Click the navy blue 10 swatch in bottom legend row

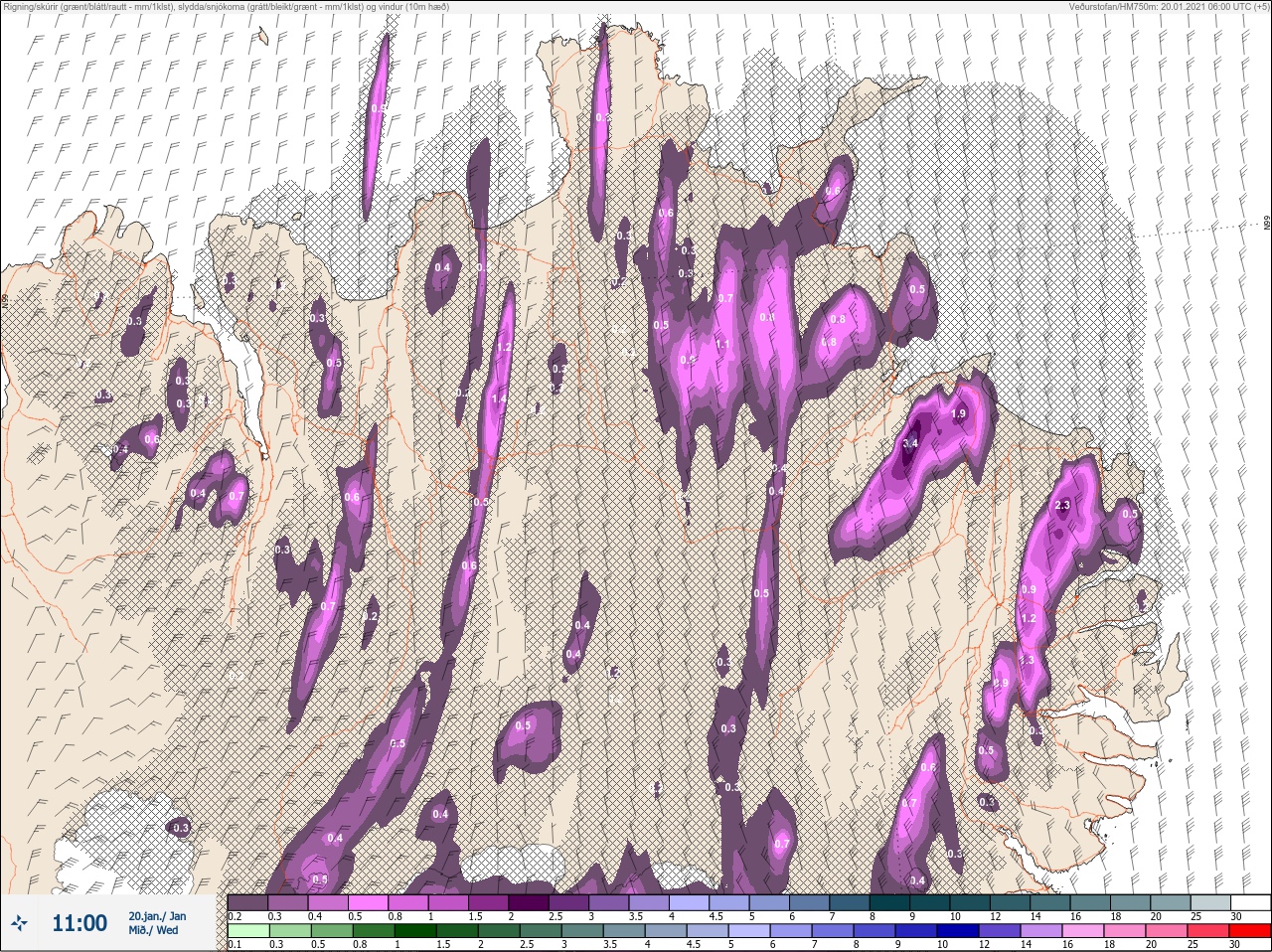pyautogui.click(x=958, y=931)
